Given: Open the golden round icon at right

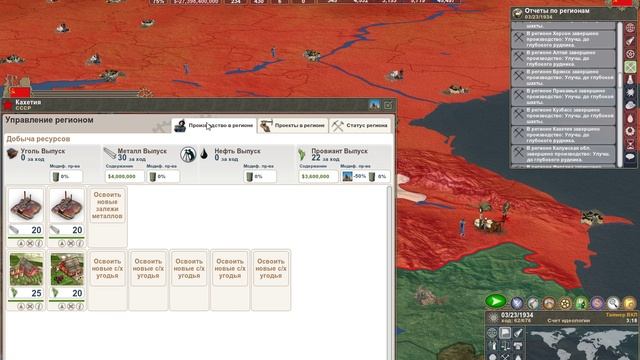Looking at the screenshot, I should click(629, 303).
